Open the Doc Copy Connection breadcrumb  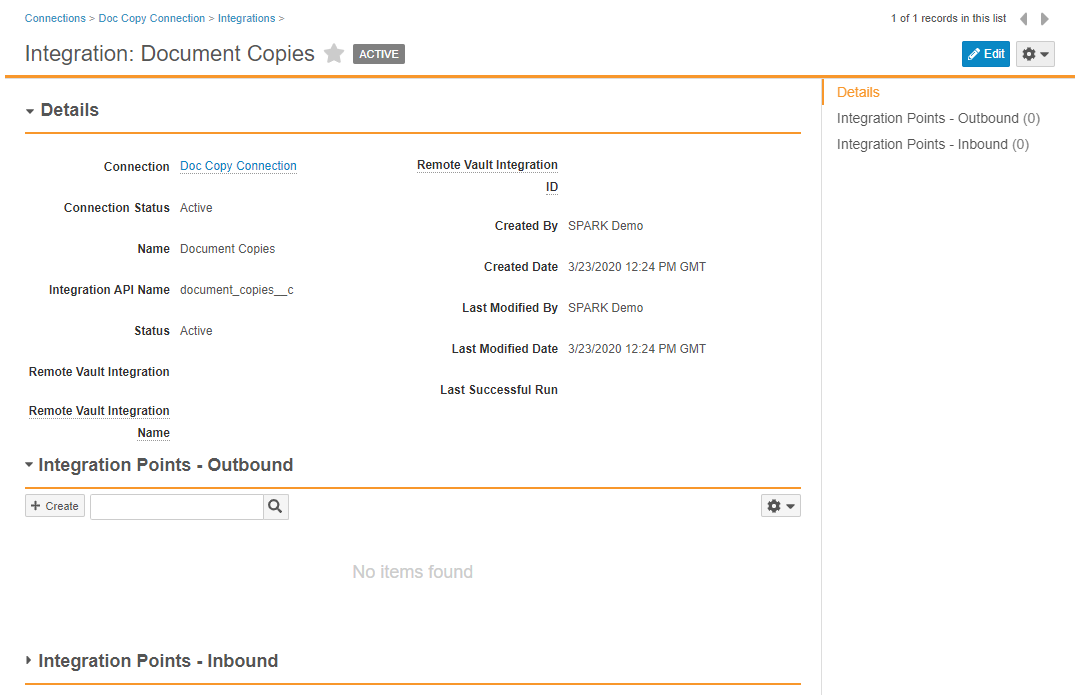click(x=152, y=18)
